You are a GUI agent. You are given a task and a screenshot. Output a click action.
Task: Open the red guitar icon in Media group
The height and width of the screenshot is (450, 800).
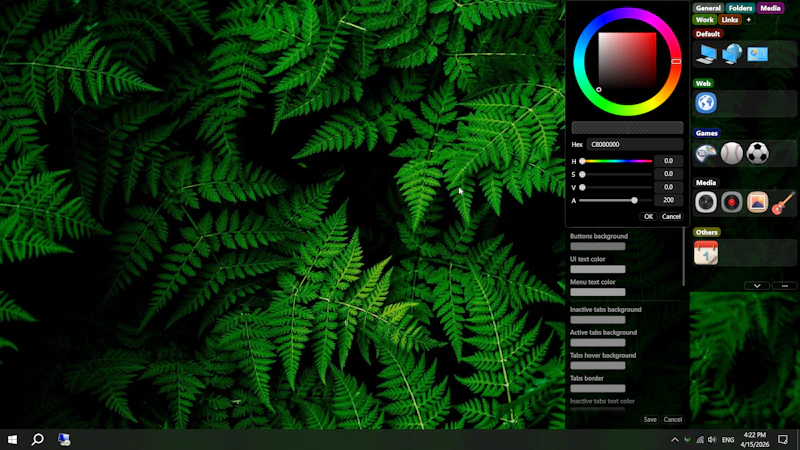pyautogui.click(x=783, y=202)
